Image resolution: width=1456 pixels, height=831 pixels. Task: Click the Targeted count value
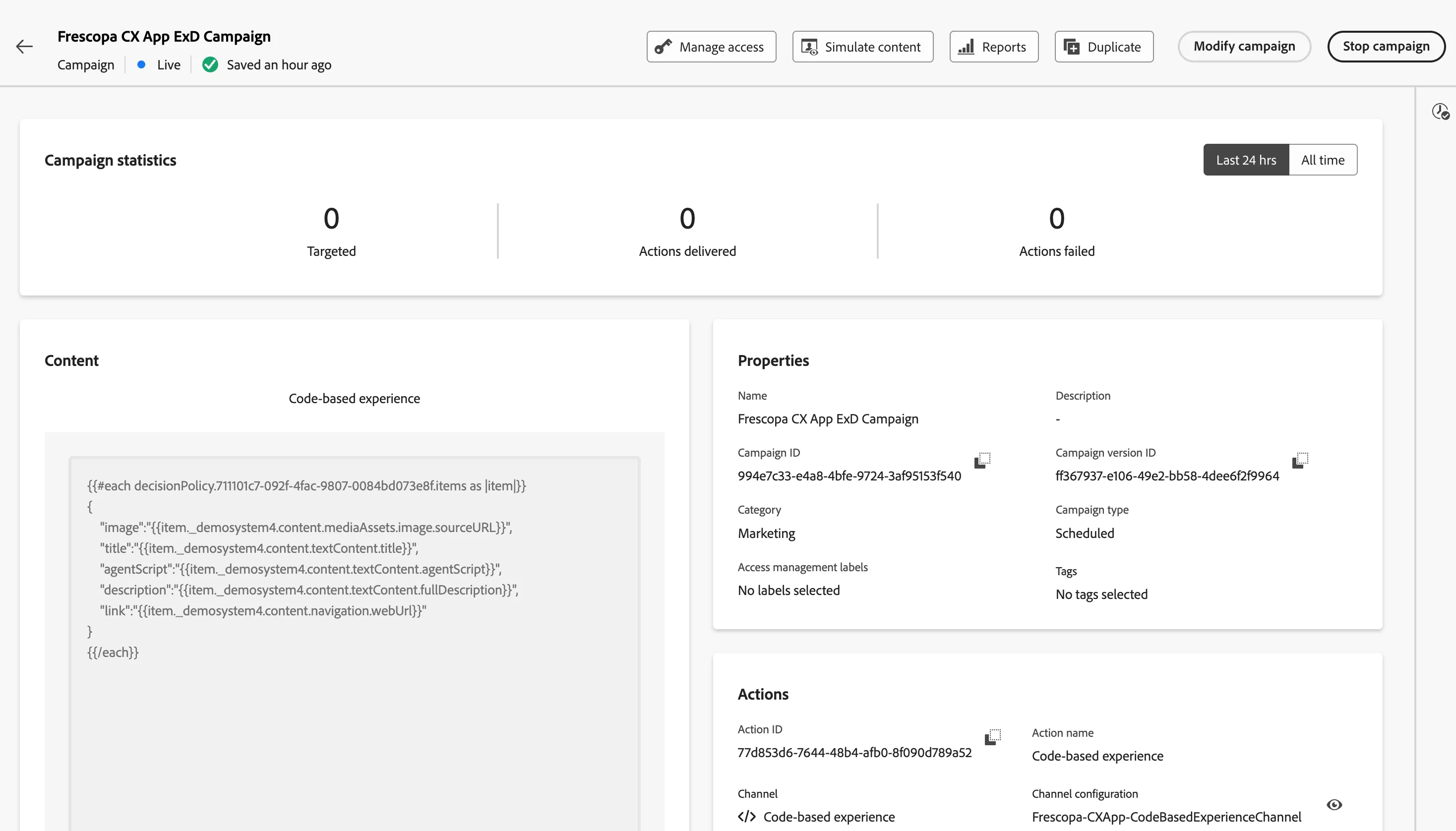331,219
